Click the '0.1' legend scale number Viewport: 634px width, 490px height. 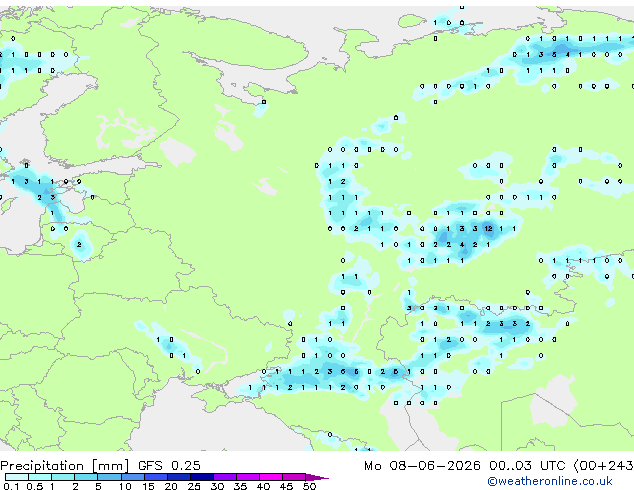point(11,486)
